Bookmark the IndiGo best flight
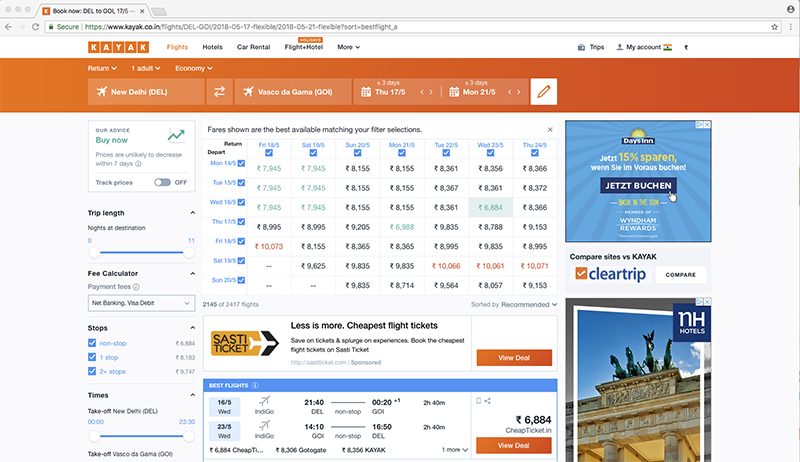Viewport: 800px width, 462px height. [x=479, y=401]
